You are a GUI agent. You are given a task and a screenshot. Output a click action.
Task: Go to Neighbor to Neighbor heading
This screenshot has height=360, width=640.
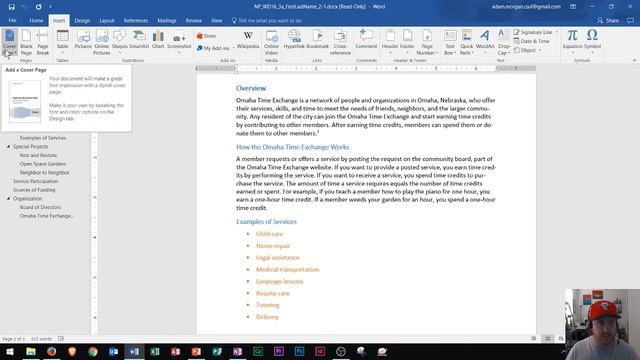coord(44,173)
